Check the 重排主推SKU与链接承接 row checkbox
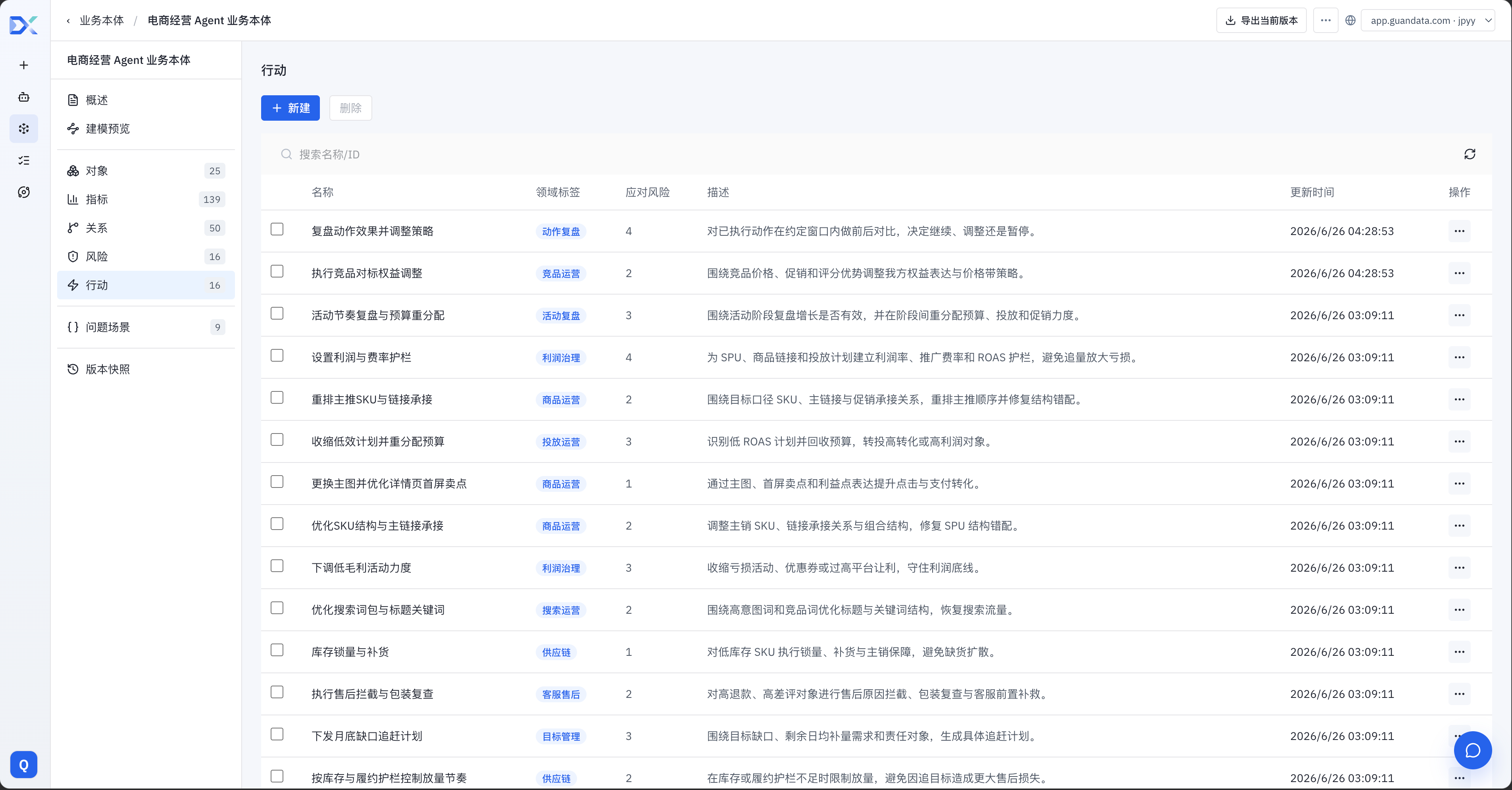The width and height of the screenshot is (1512, 790). 277,398
